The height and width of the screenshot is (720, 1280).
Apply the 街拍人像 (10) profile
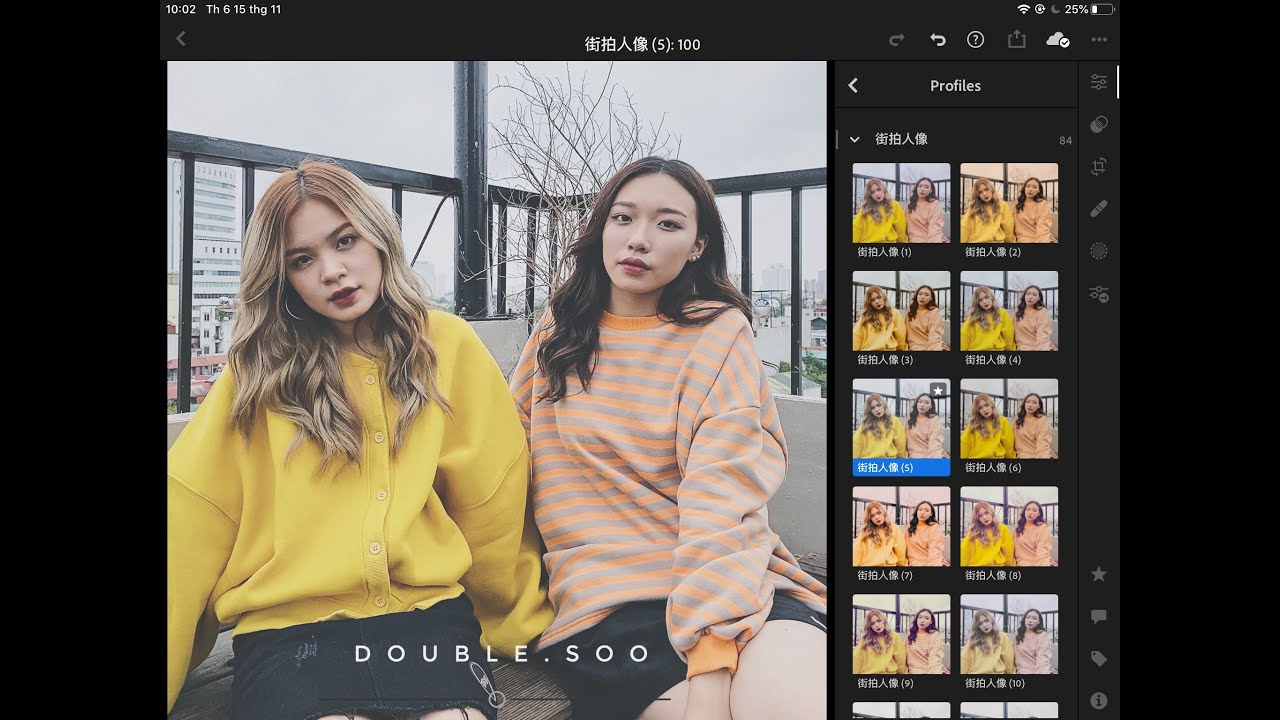coord(1009,643)
